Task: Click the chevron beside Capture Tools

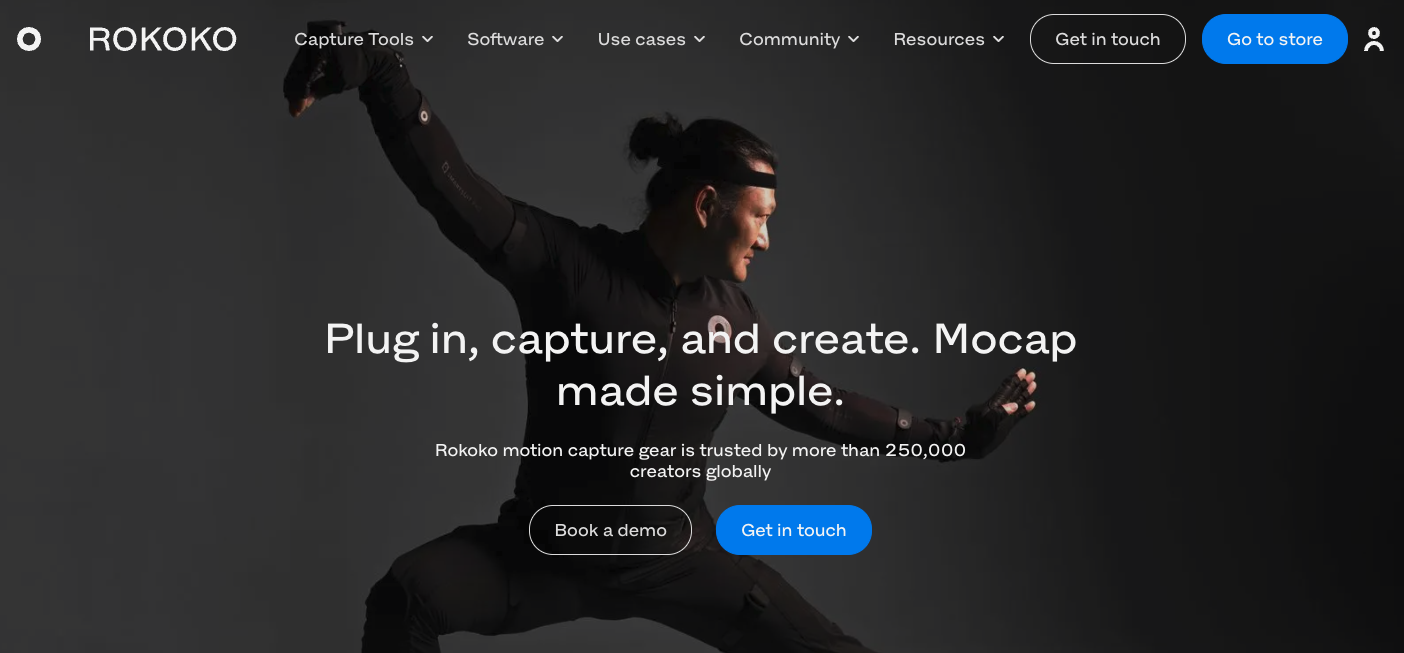Action: pos(428,39)
